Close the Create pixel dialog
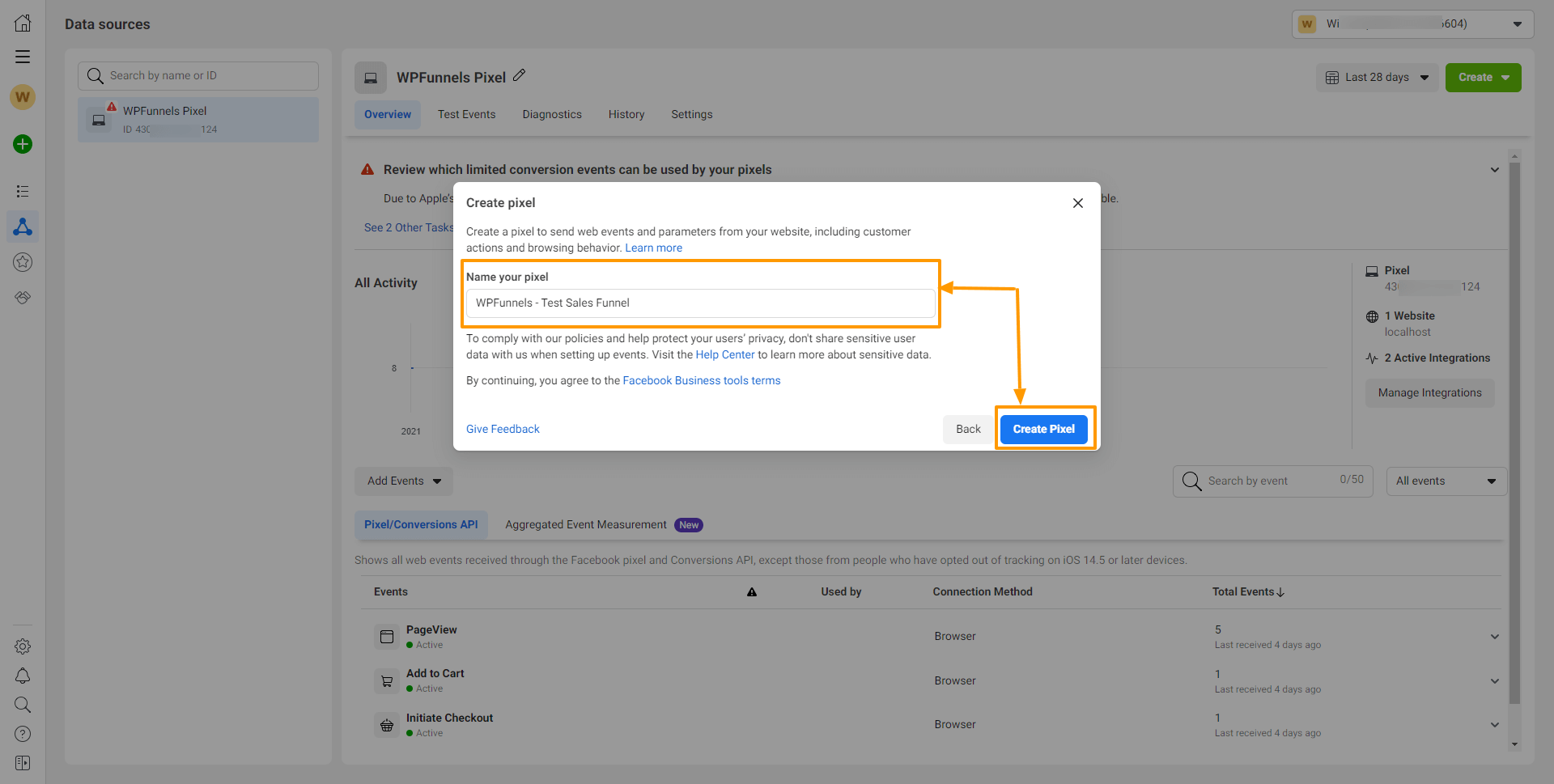The height and width of the screenshot is (784, 1554). tap(1078, 203)
